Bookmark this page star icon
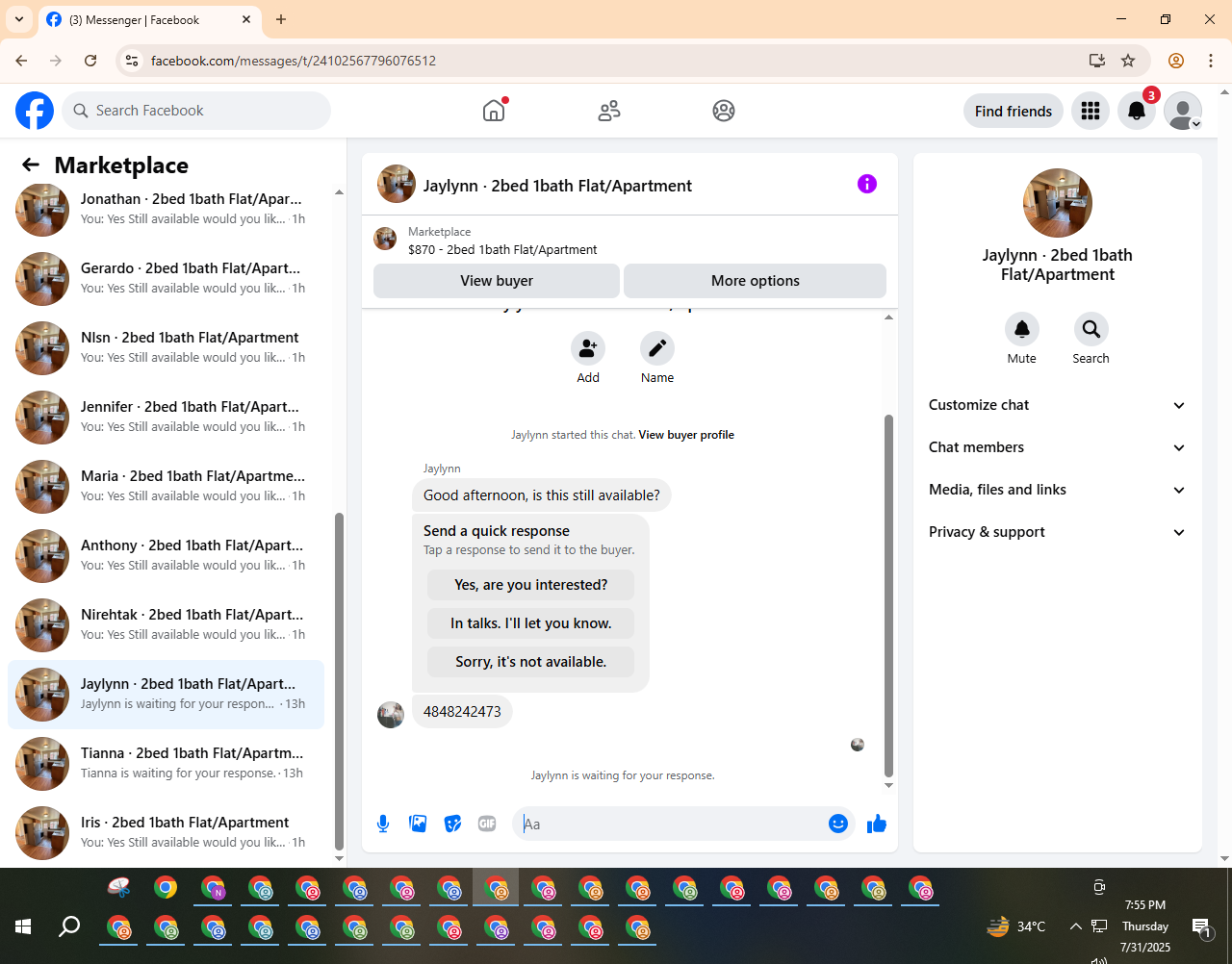The height and width of the screenshot is (964, 1232). 1128,61
